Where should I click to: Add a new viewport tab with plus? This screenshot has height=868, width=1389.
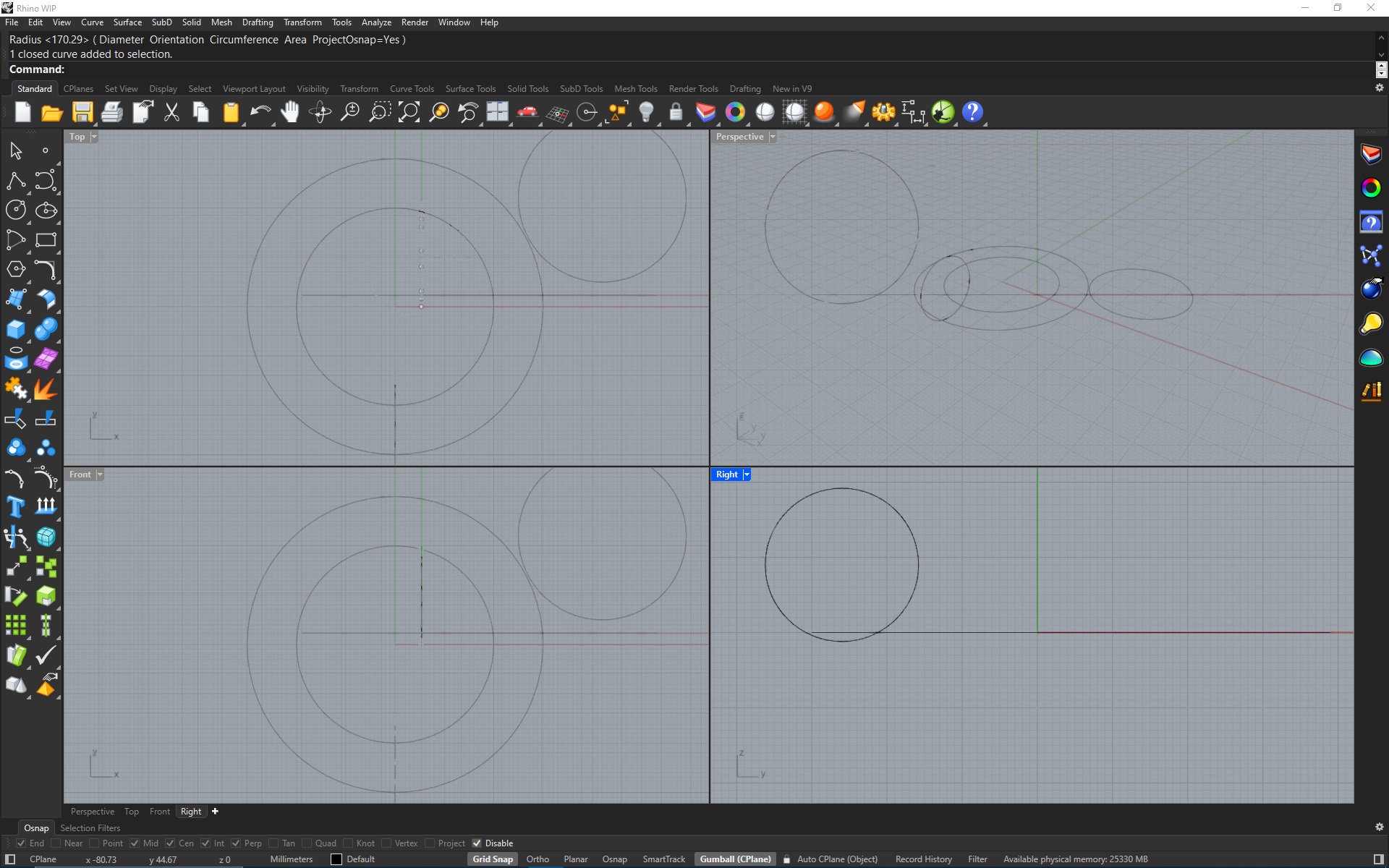click(x=215, y=812)
